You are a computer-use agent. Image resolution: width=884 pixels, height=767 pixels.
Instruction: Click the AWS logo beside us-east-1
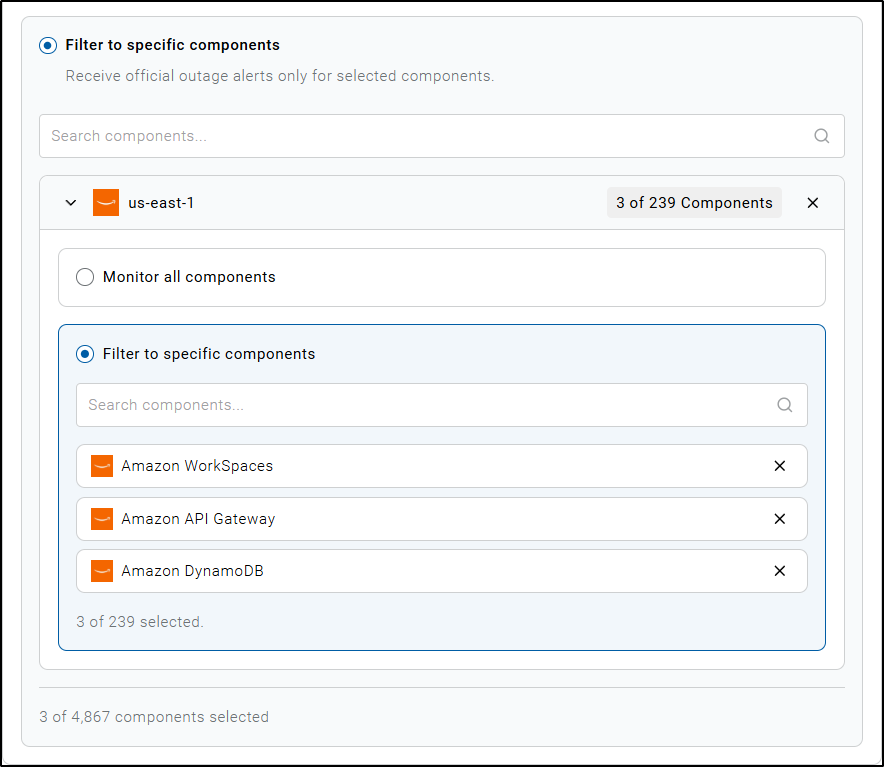tap(106, 202)
